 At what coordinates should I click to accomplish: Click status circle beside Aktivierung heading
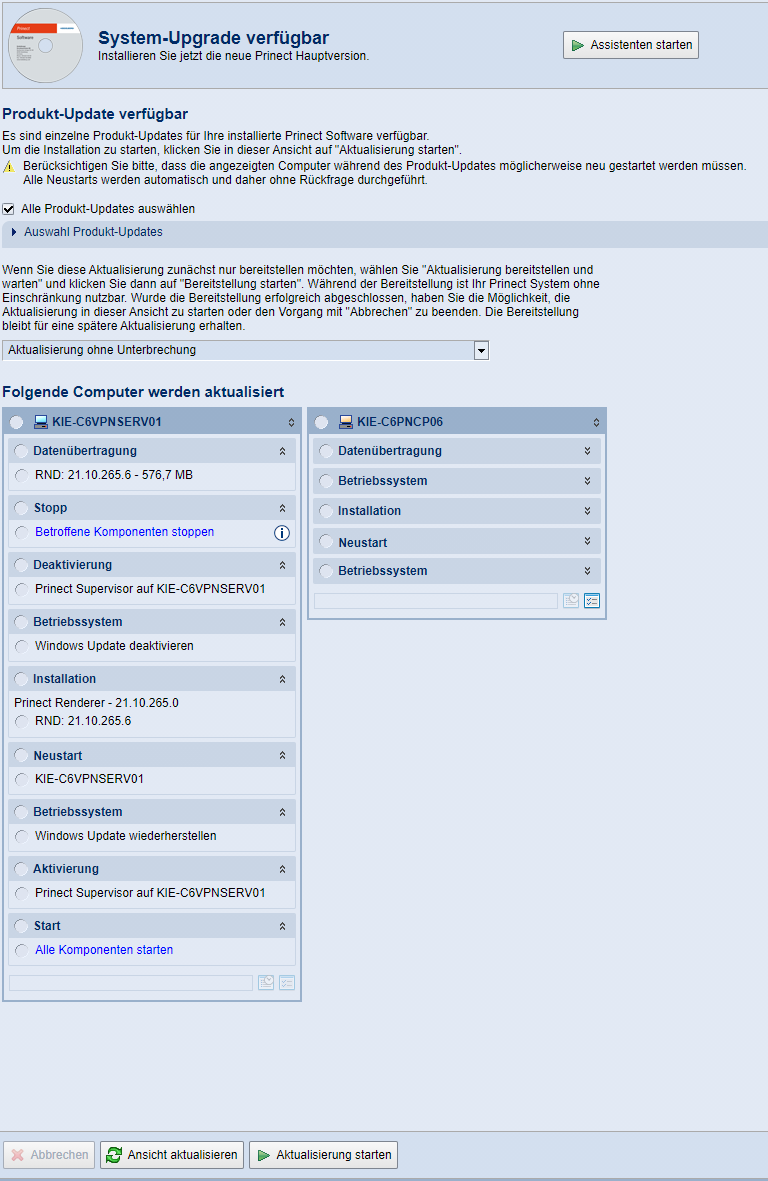tap(21, 869)
